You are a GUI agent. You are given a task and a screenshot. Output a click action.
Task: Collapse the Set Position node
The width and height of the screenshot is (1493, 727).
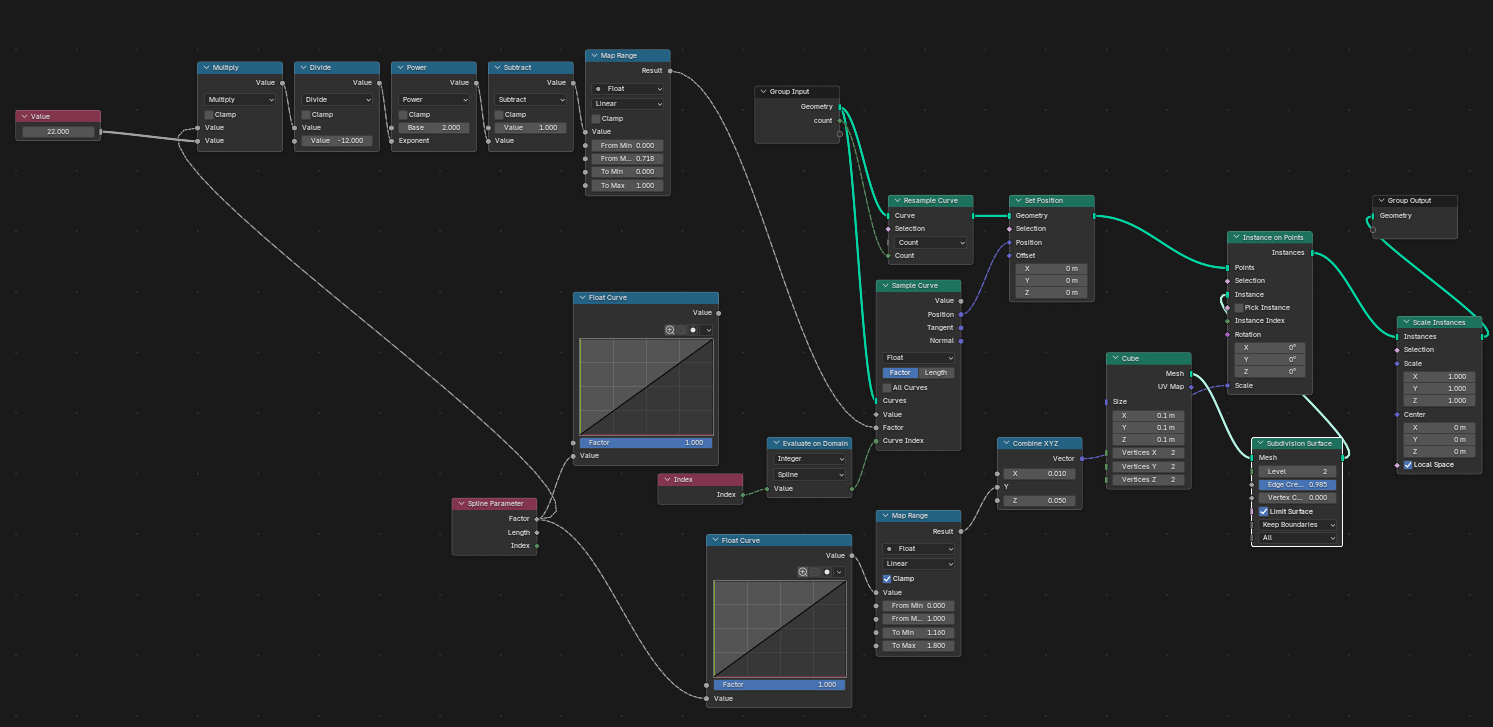coord(1019,201)
